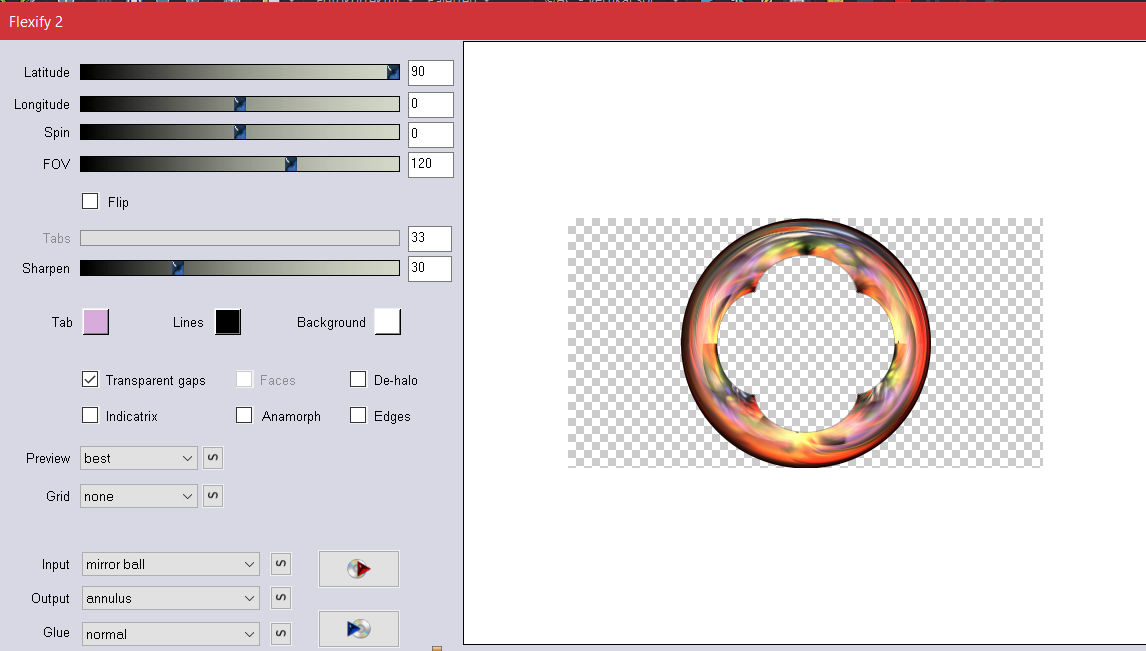
Task: Click the annulus image in preview
Action: coord(806,343)
